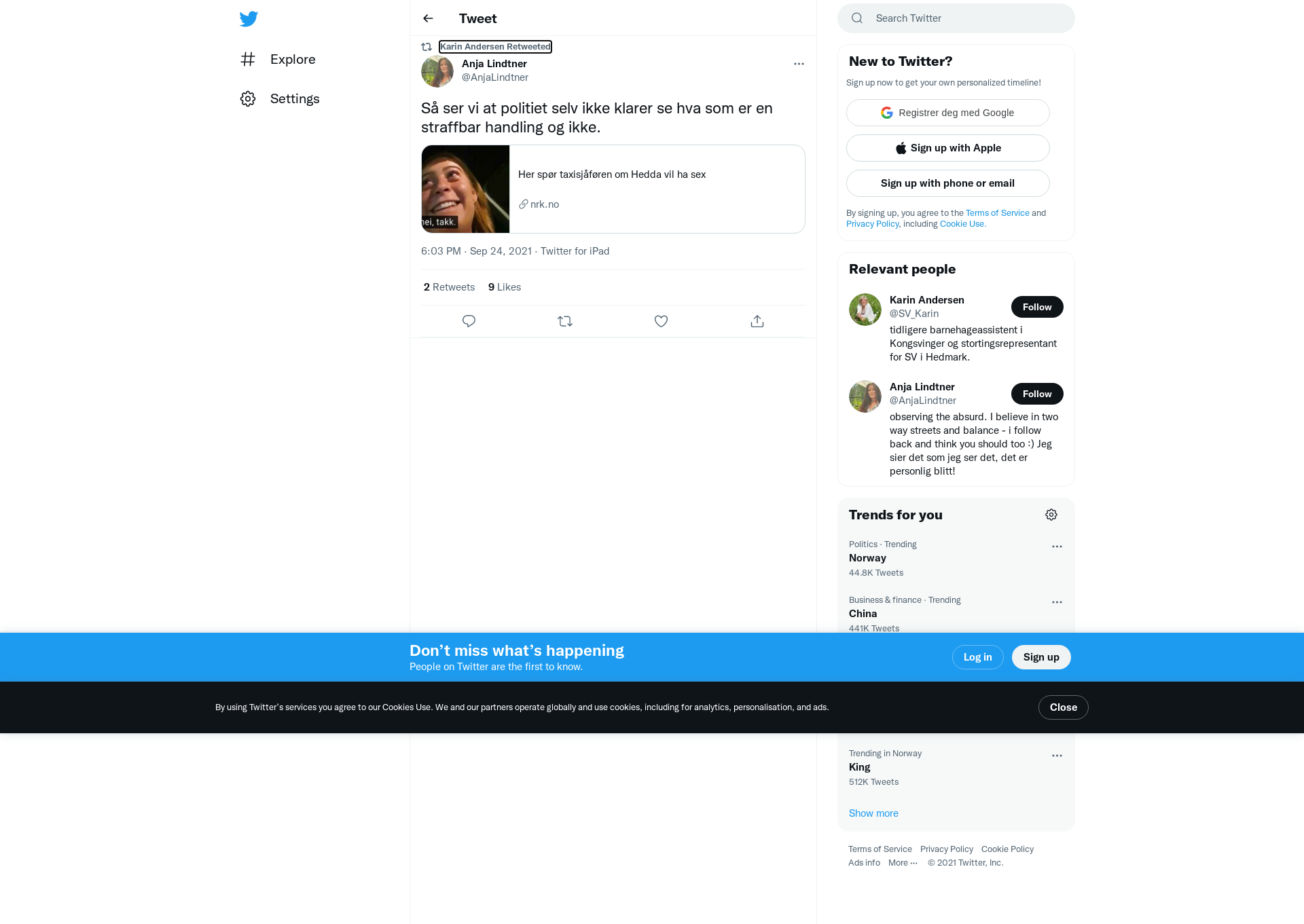Open Settings in the left sidebar
The height and width of the screenshot is (924, 1304).
(280, 98)
